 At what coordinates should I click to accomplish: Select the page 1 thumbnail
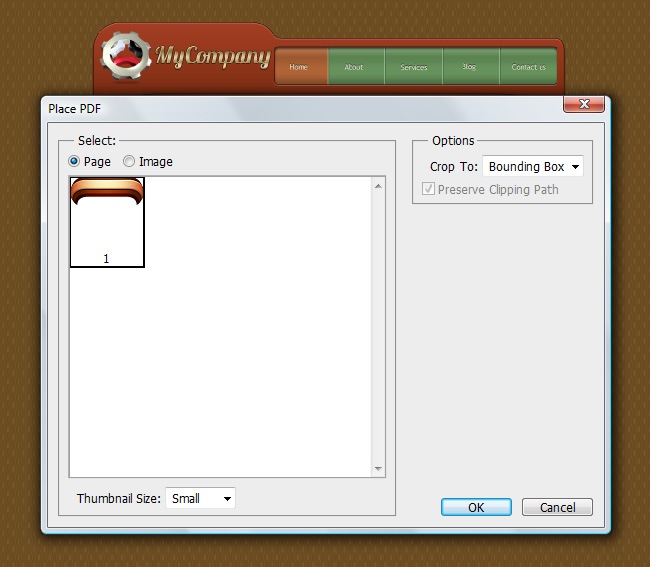click(107, 222)
